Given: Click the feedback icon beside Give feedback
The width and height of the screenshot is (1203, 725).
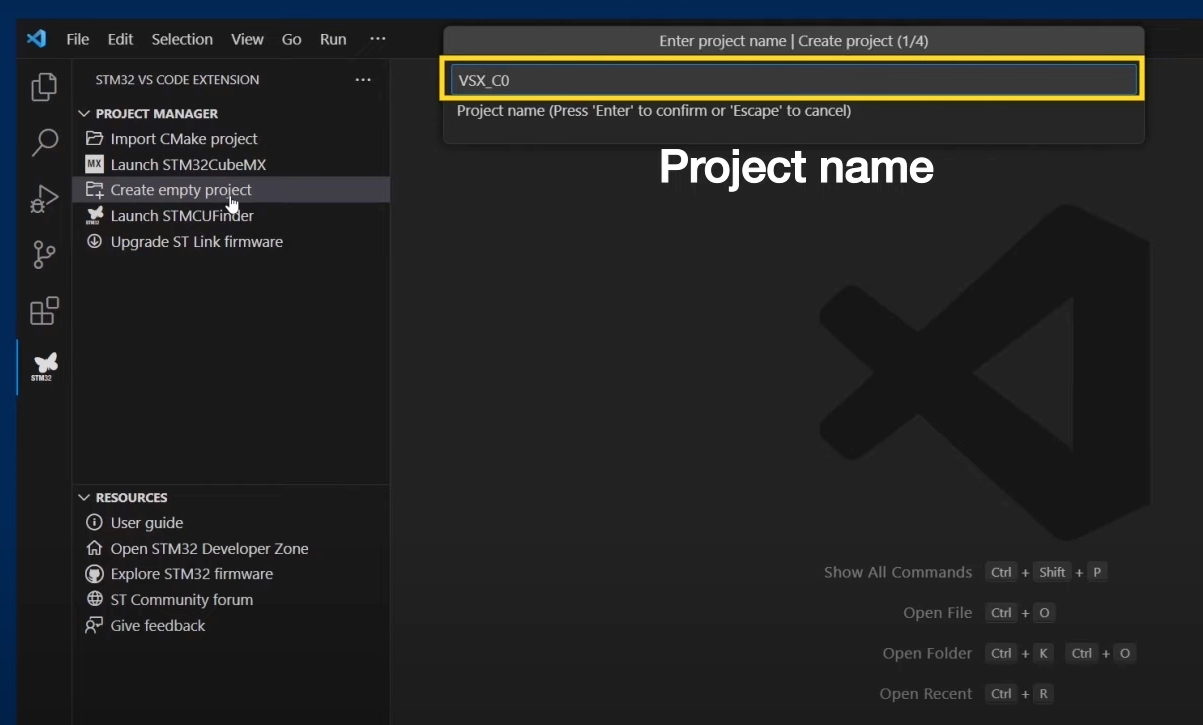Looking at the screenshot, I should click(x=94, y=626).
